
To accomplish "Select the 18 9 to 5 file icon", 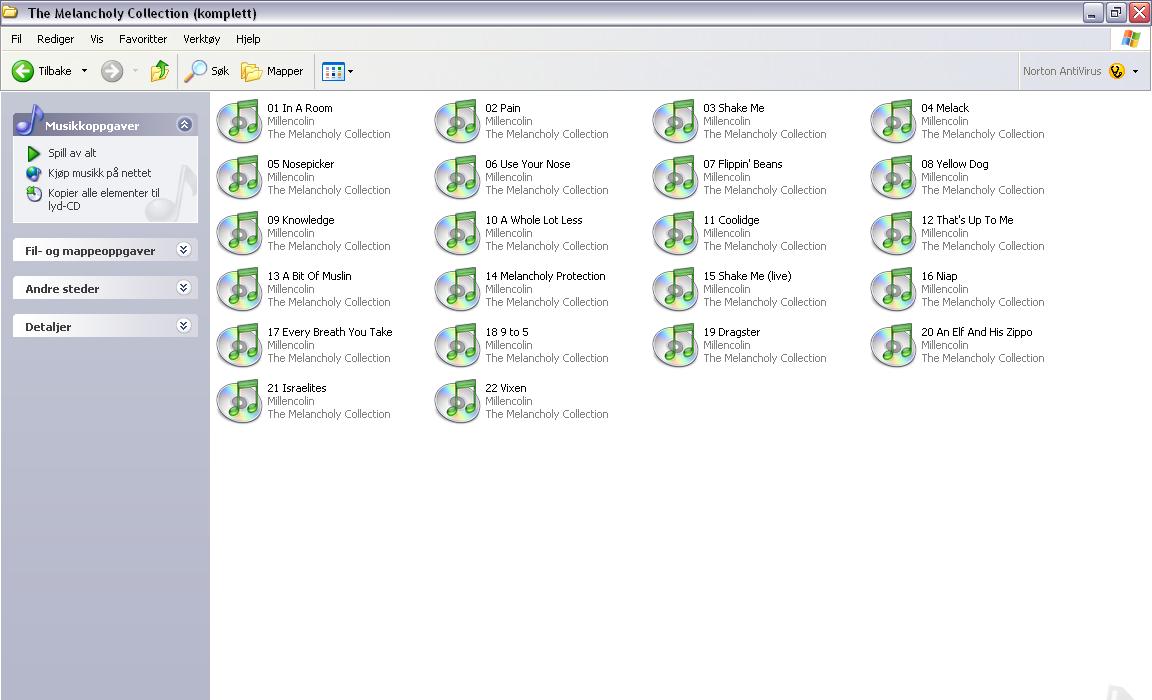I will coord(457,344).
